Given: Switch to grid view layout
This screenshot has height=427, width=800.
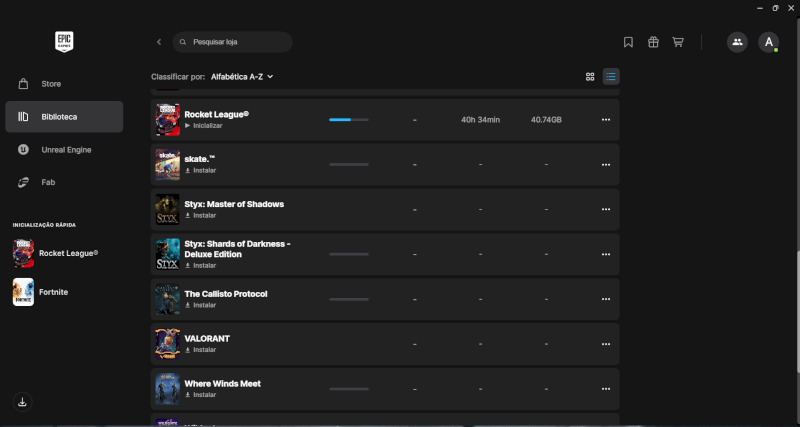Looking at the screenshot, I should click(x=590, y=76).
